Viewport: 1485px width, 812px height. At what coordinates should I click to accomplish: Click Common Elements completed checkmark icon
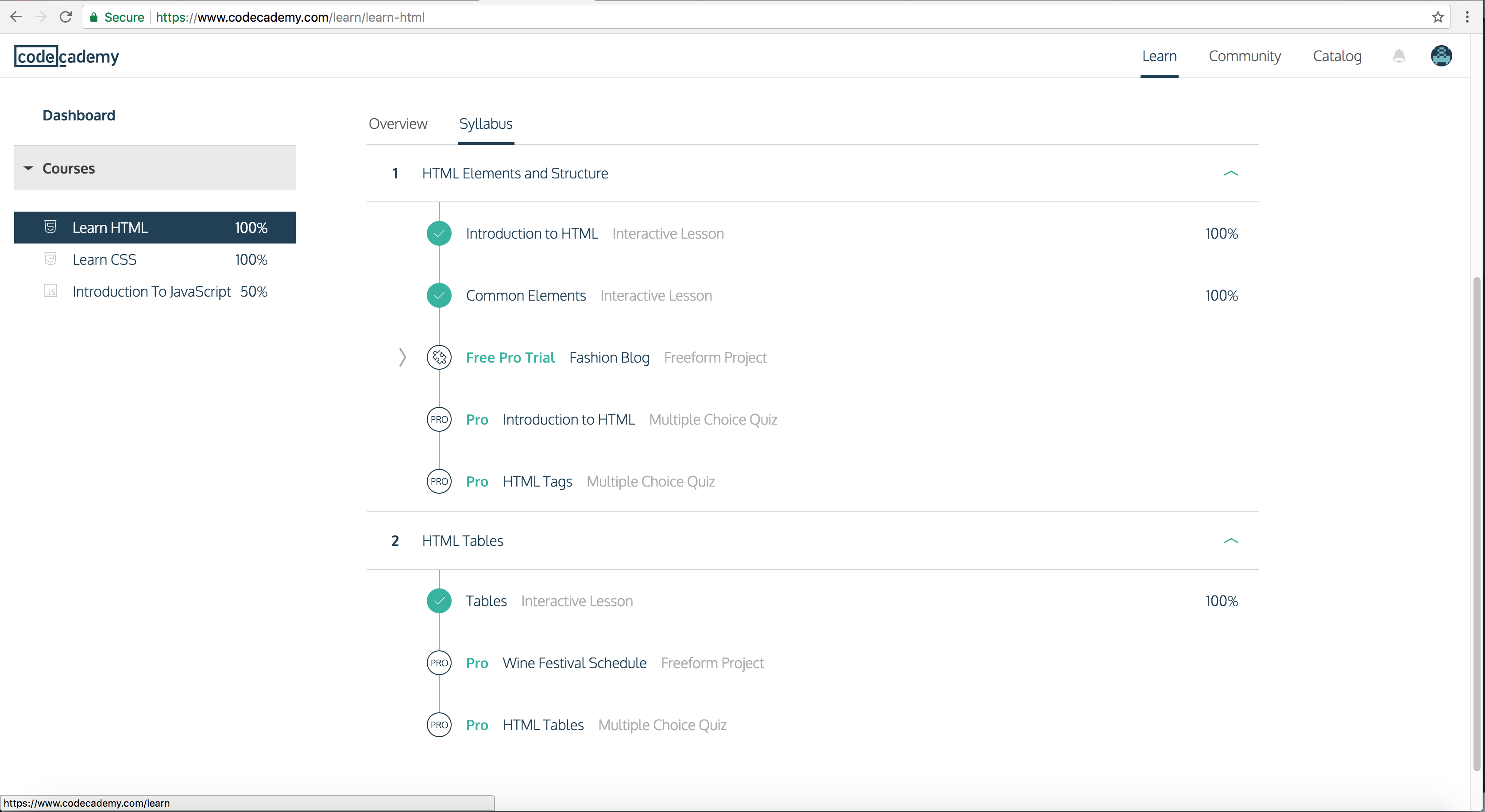439,296
